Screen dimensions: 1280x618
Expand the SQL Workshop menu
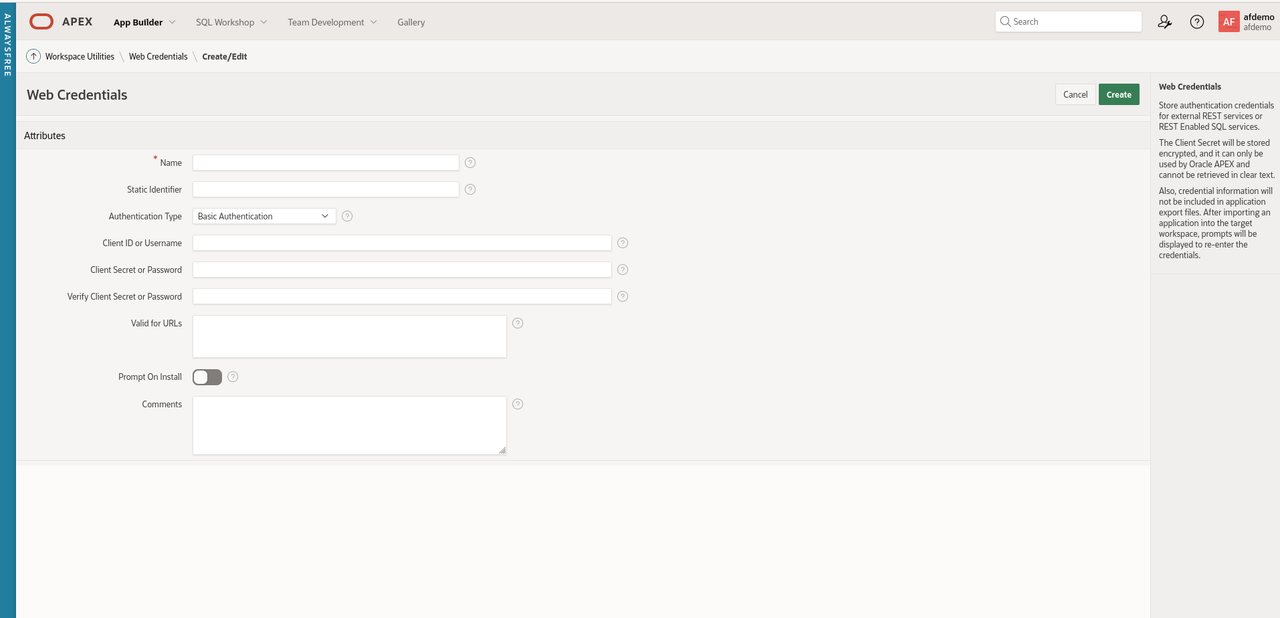(231, 22)
